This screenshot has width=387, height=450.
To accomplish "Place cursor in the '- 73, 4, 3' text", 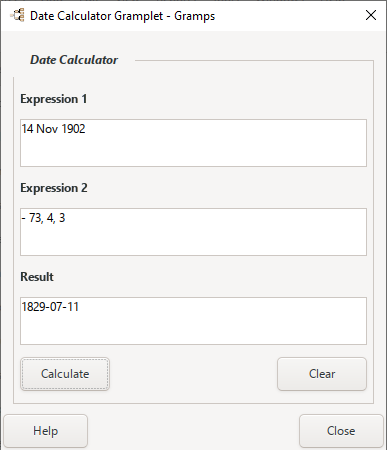I will (x=43, y=218).
